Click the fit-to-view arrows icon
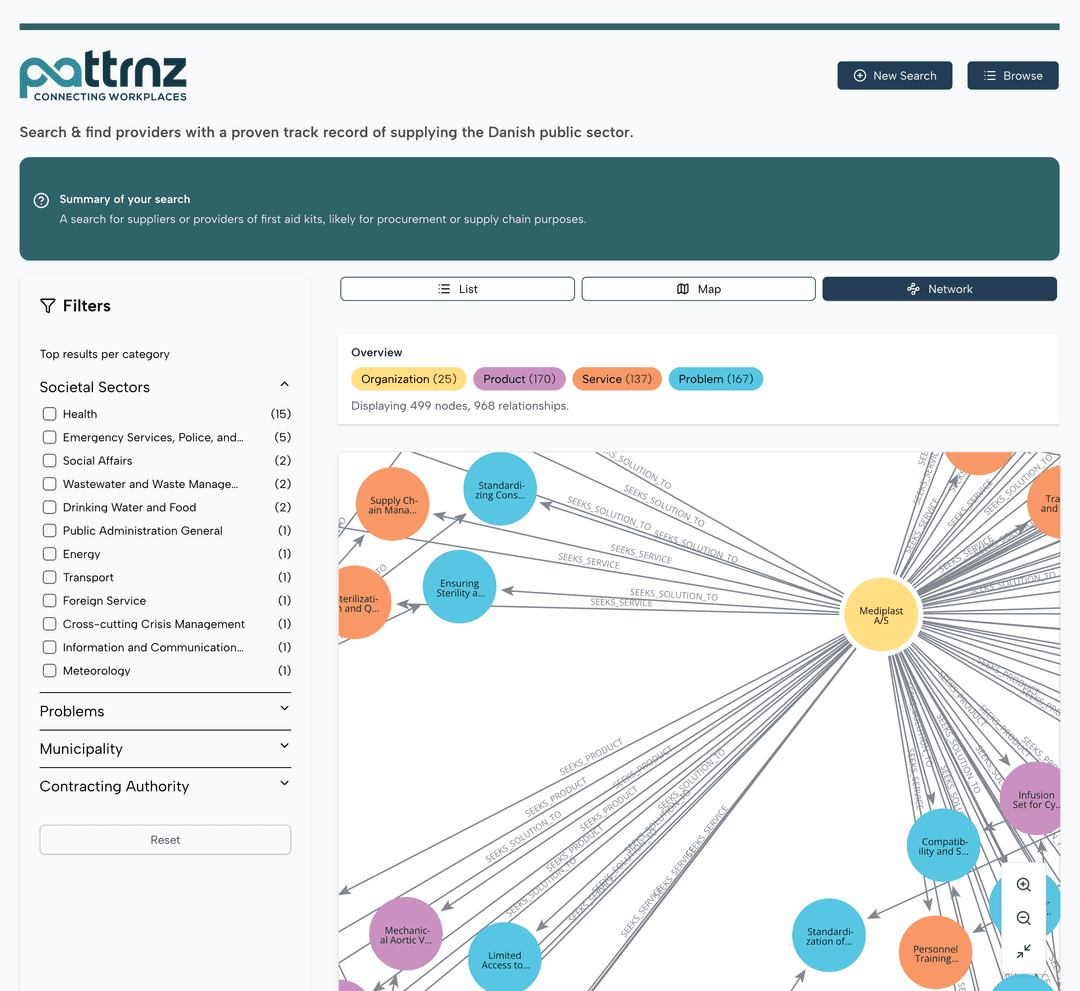This screenshot has height=991, width=1080. (1023, 951)
